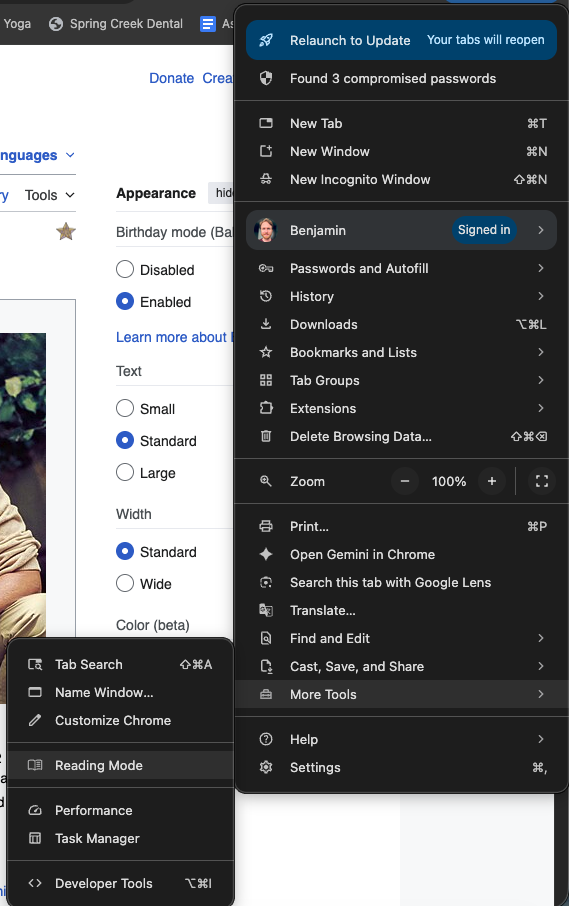
Task: Click the Signed in badge
Action: tap(484, 230)
